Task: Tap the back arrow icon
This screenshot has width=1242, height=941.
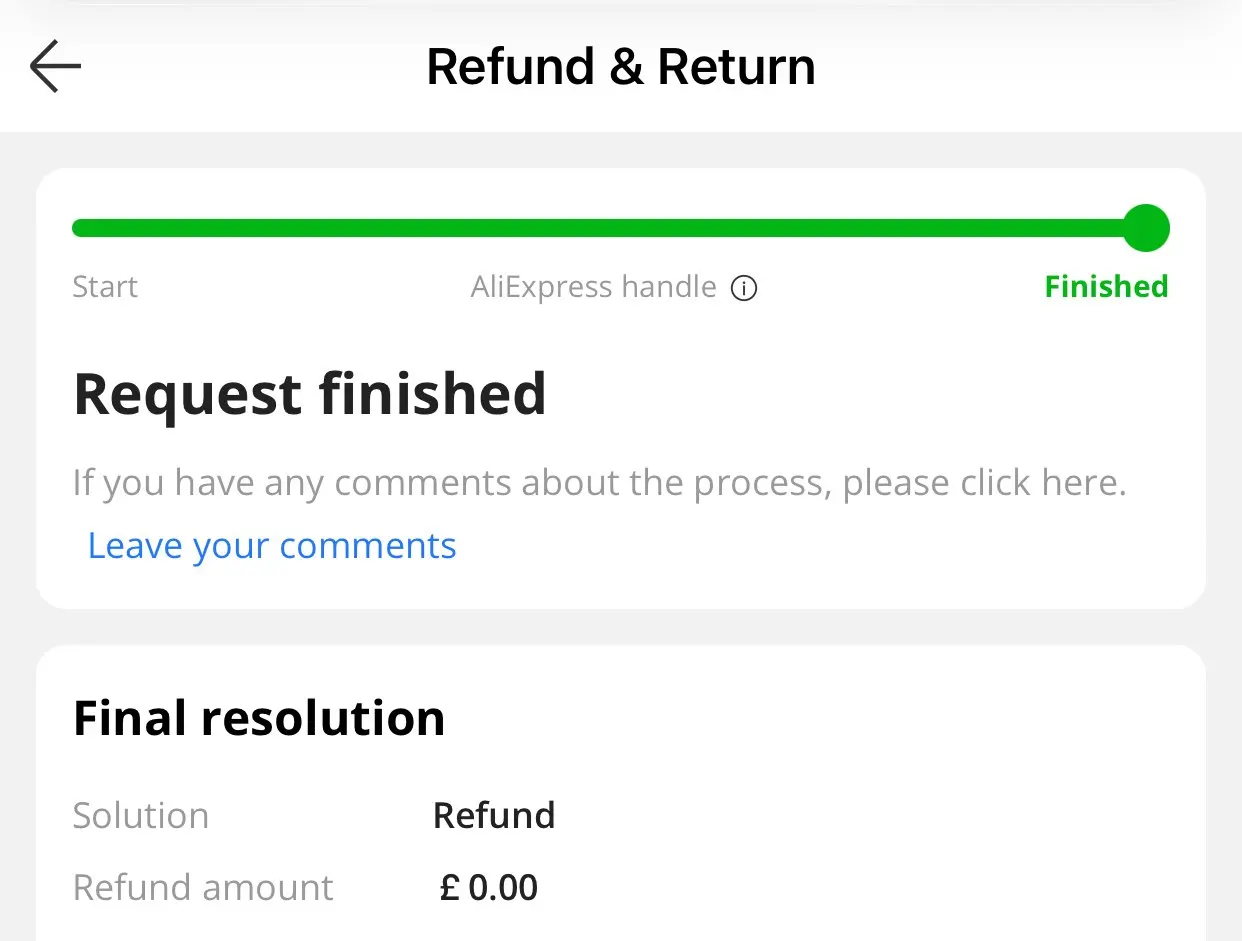Action: tap(55, 67)
